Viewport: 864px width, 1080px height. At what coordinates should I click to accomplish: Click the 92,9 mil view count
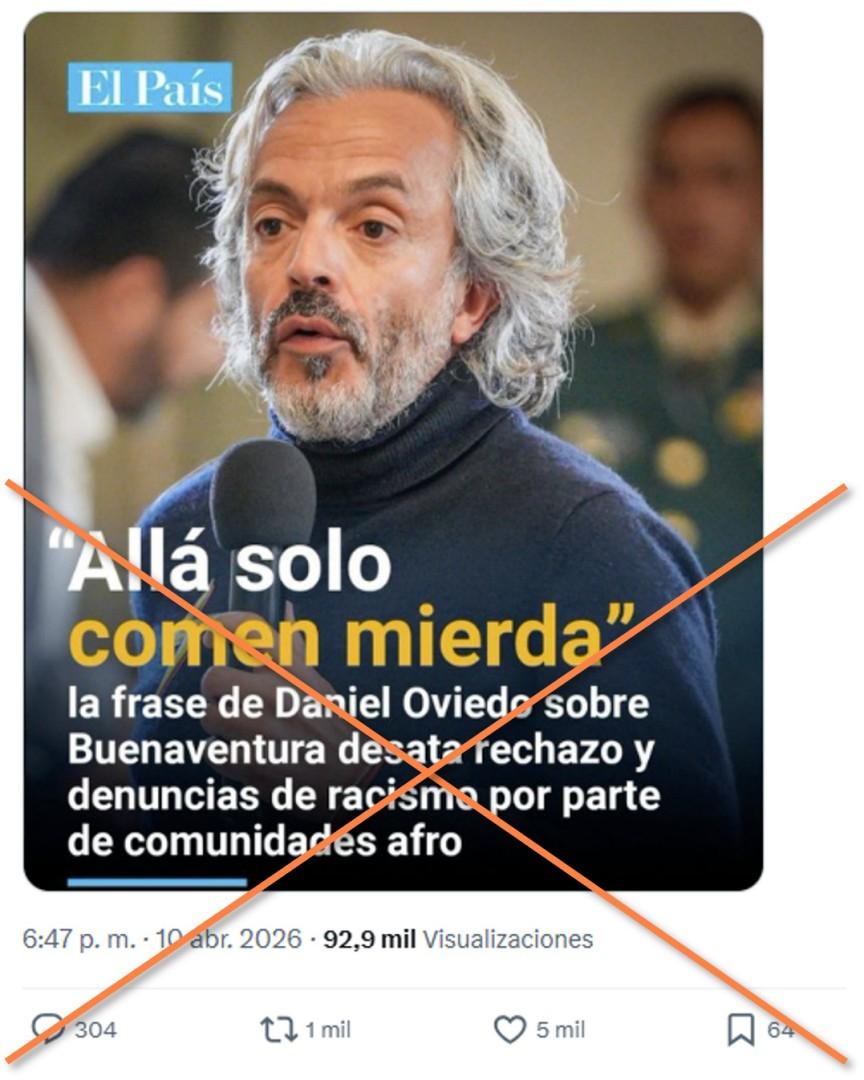click(369, 939)
